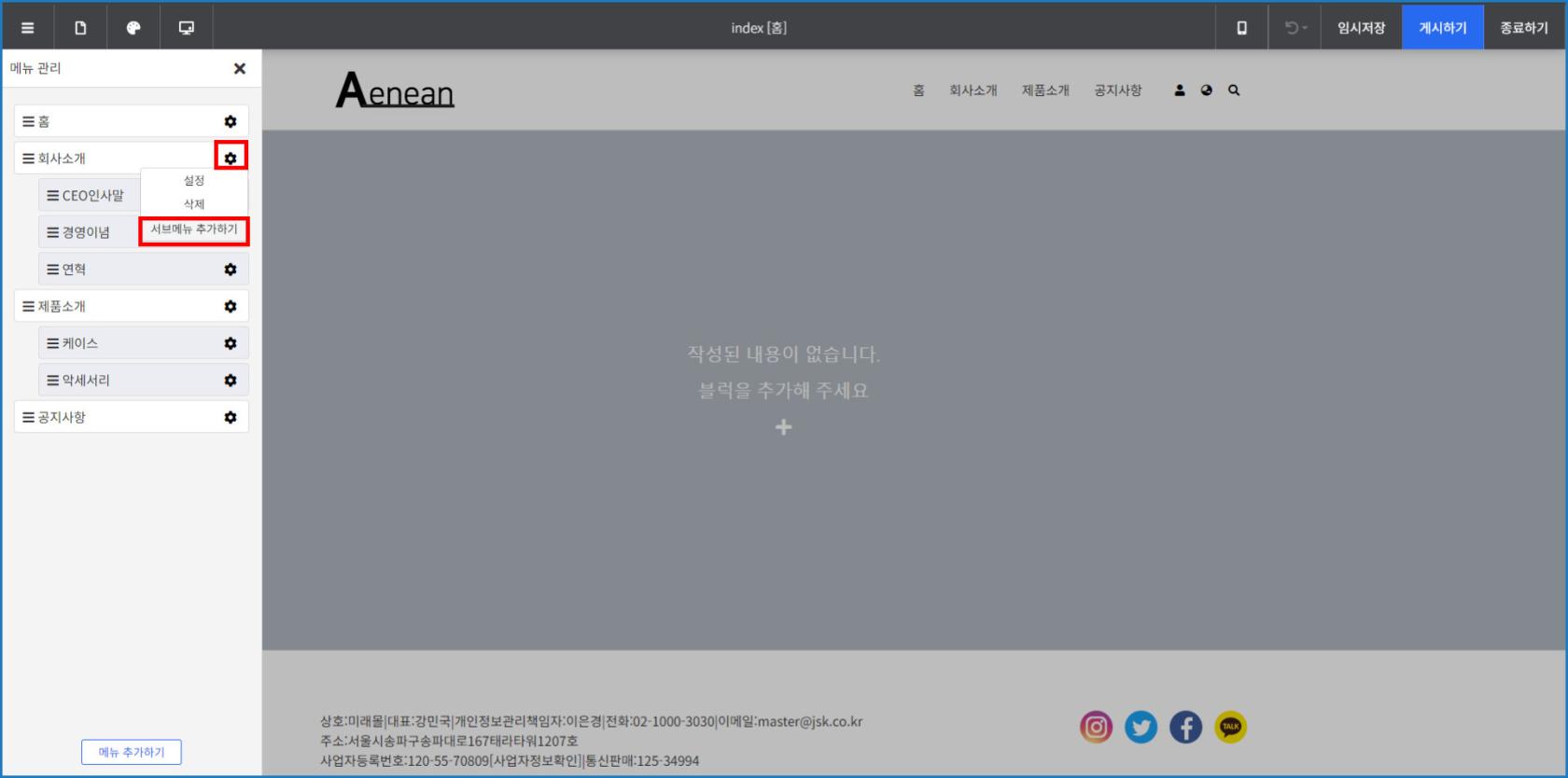
Task: Choose 삭제 in the gear popup menu
Action: (x=194, y=203)
